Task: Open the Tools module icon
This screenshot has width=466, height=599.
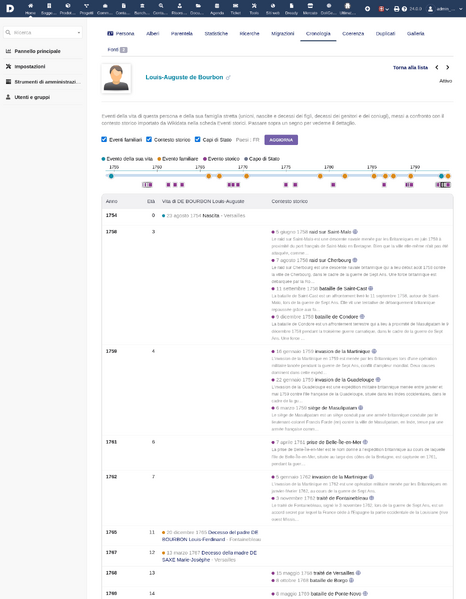Action: pos(254,6)
